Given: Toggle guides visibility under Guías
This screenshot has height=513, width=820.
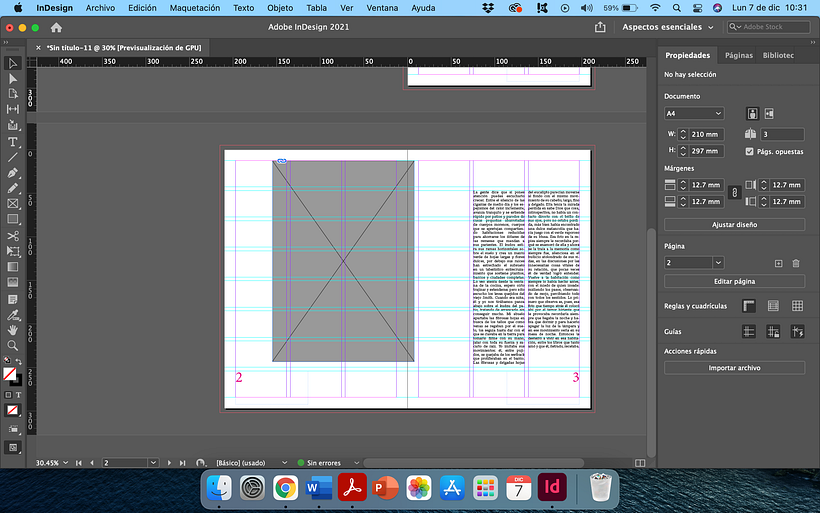Looking at the screenshot, I should pos(749,332).
